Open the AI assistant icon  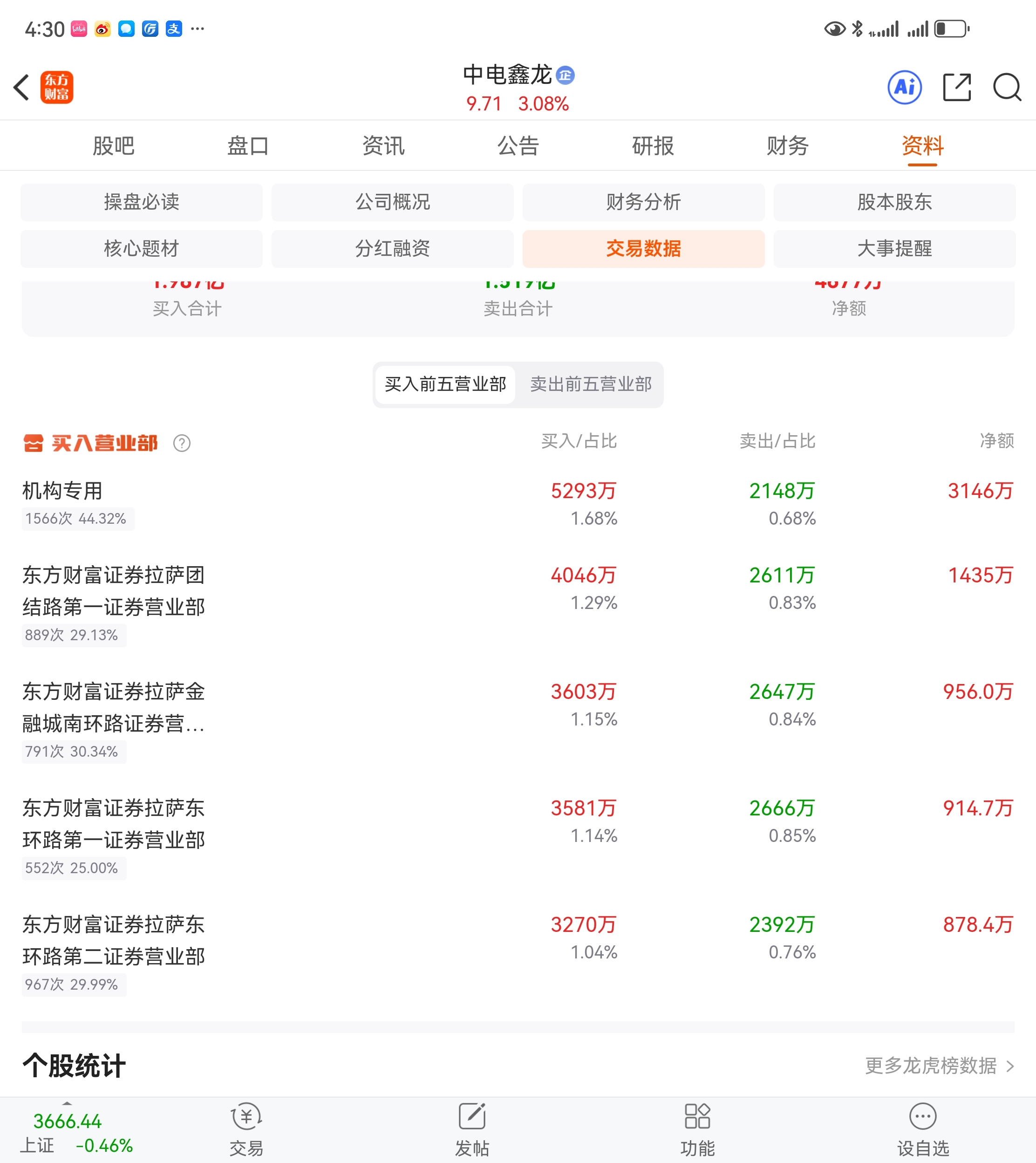tap(905, 87)
